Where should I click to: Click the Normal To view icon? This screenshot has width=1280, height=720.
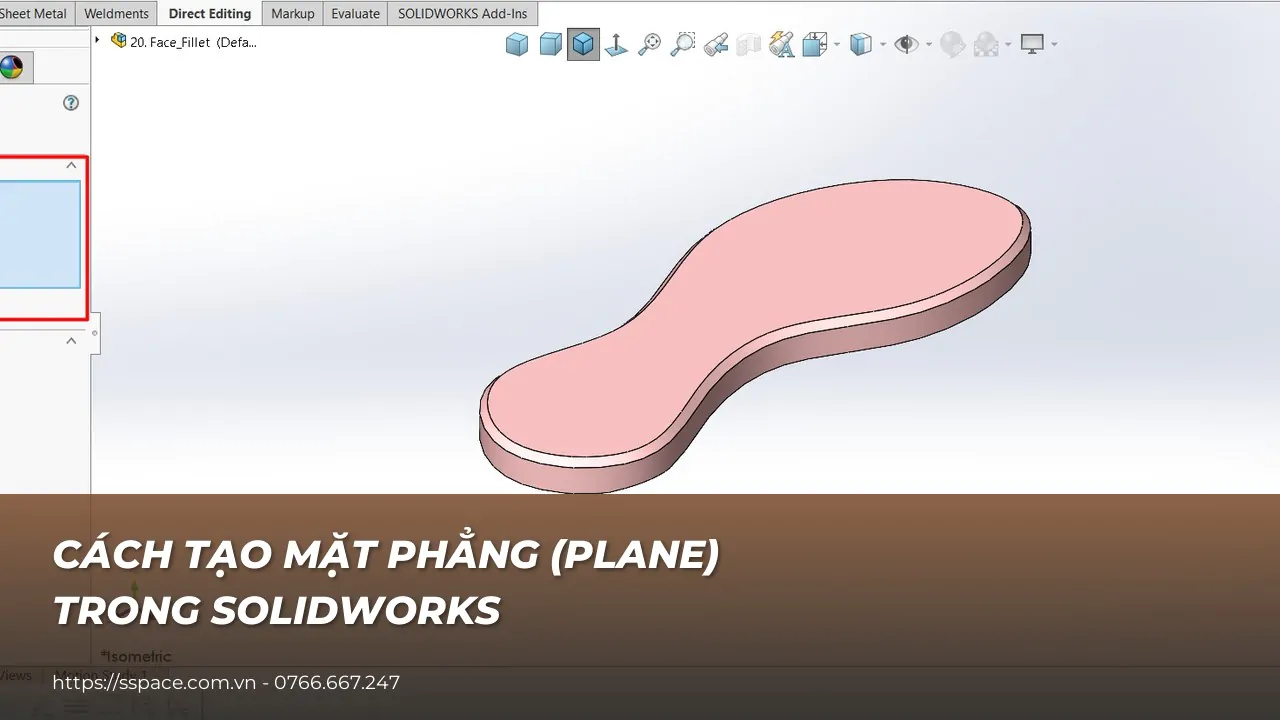point(616,44)
